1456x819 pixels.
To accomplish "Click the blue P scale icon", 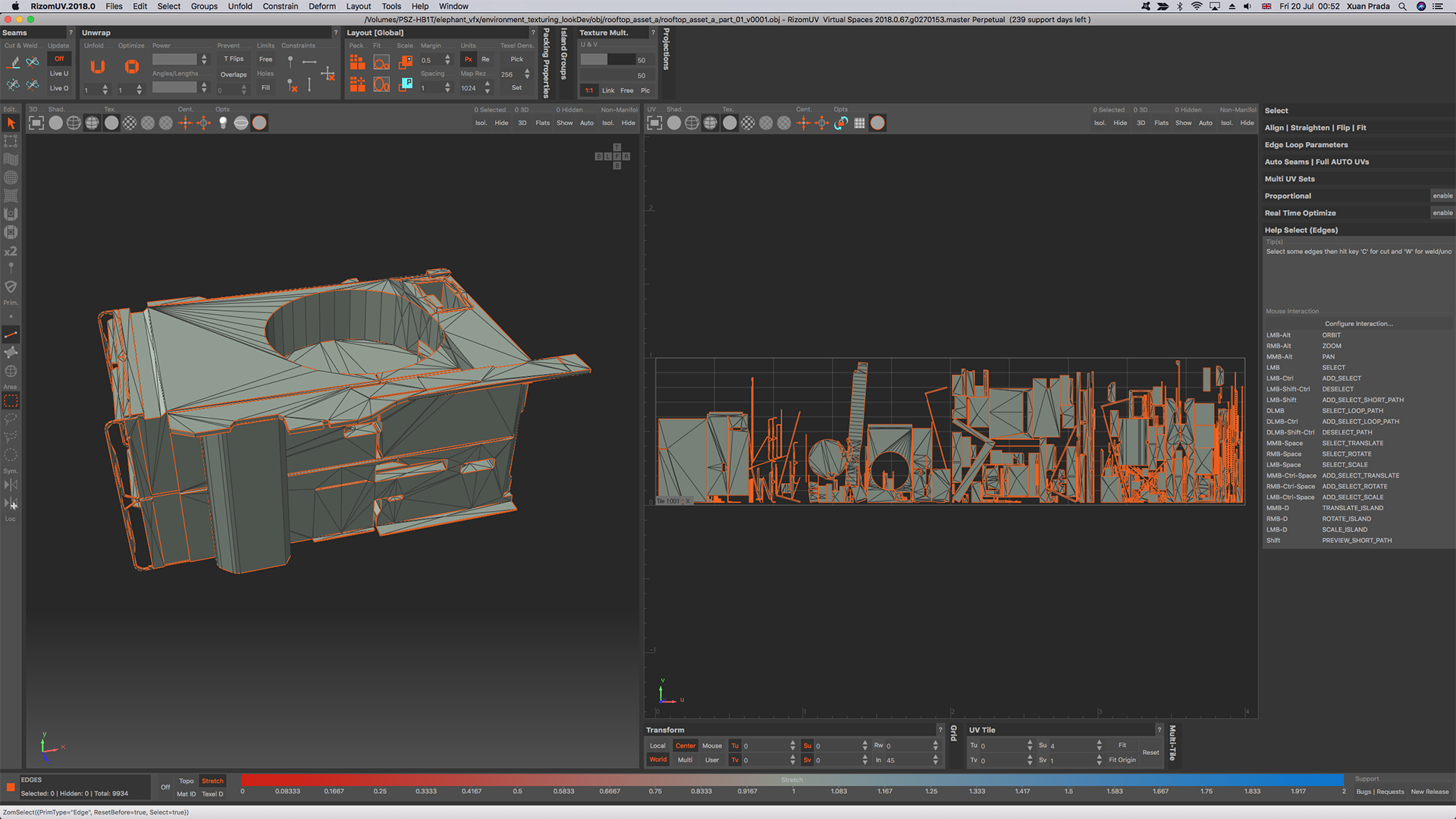I will tap(406, 84).
